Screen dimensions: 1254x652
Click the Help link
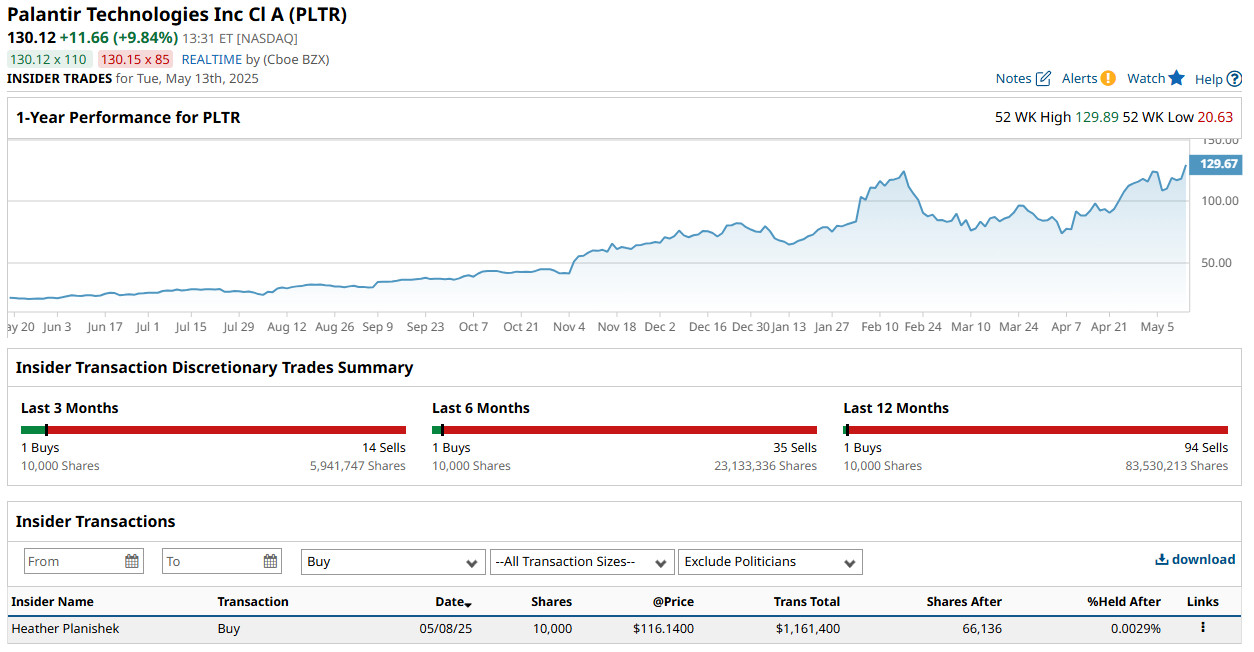[x=1209, y=79]
